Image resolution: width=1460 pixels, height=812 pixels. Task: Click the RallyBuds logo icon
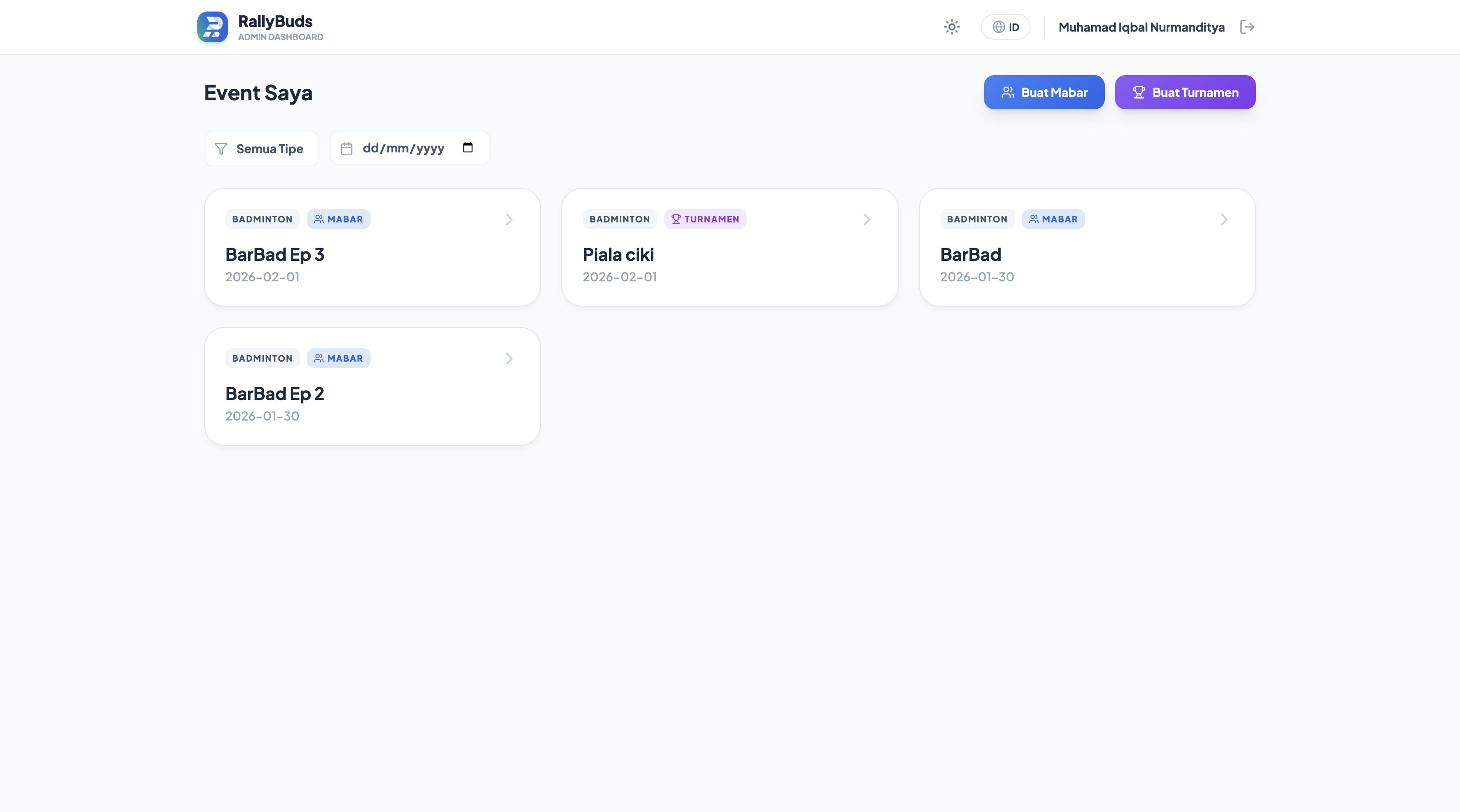213,26
